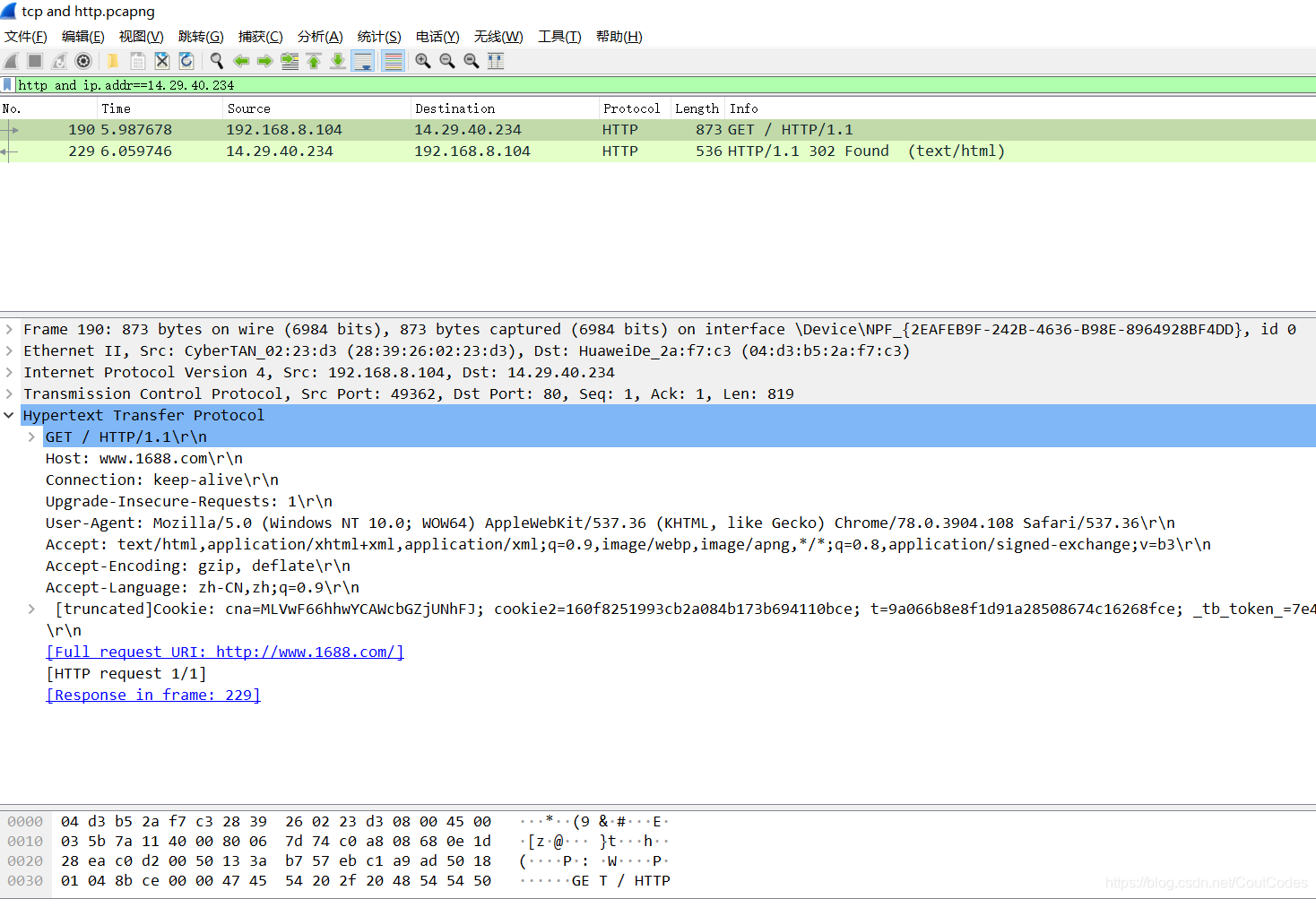Viewport: 1316px width, 899px height.
Task: Open the 捕获(C) menu
Action: [x=260, y=37]
